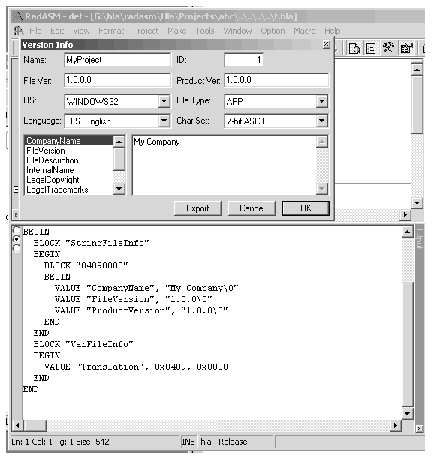
Task: Expand the OS dropdown showing WINDOWS32
Action: 164,101
